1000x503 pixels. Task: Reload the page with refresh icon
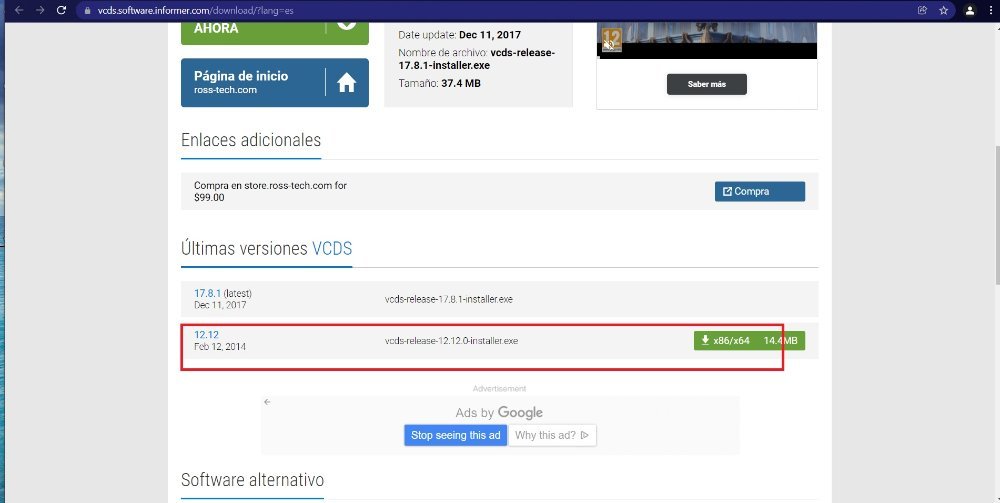61,10
